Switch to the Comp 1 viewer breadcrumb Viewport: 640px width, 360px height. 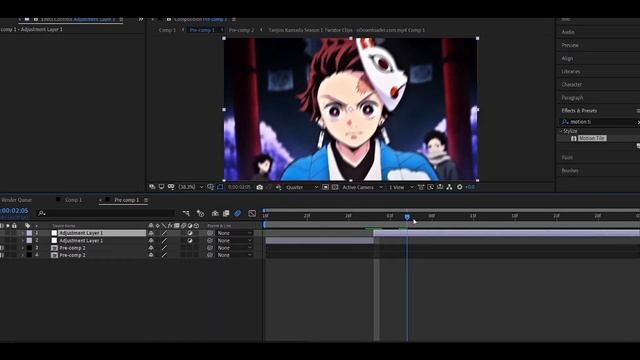(x=167, y=30)
